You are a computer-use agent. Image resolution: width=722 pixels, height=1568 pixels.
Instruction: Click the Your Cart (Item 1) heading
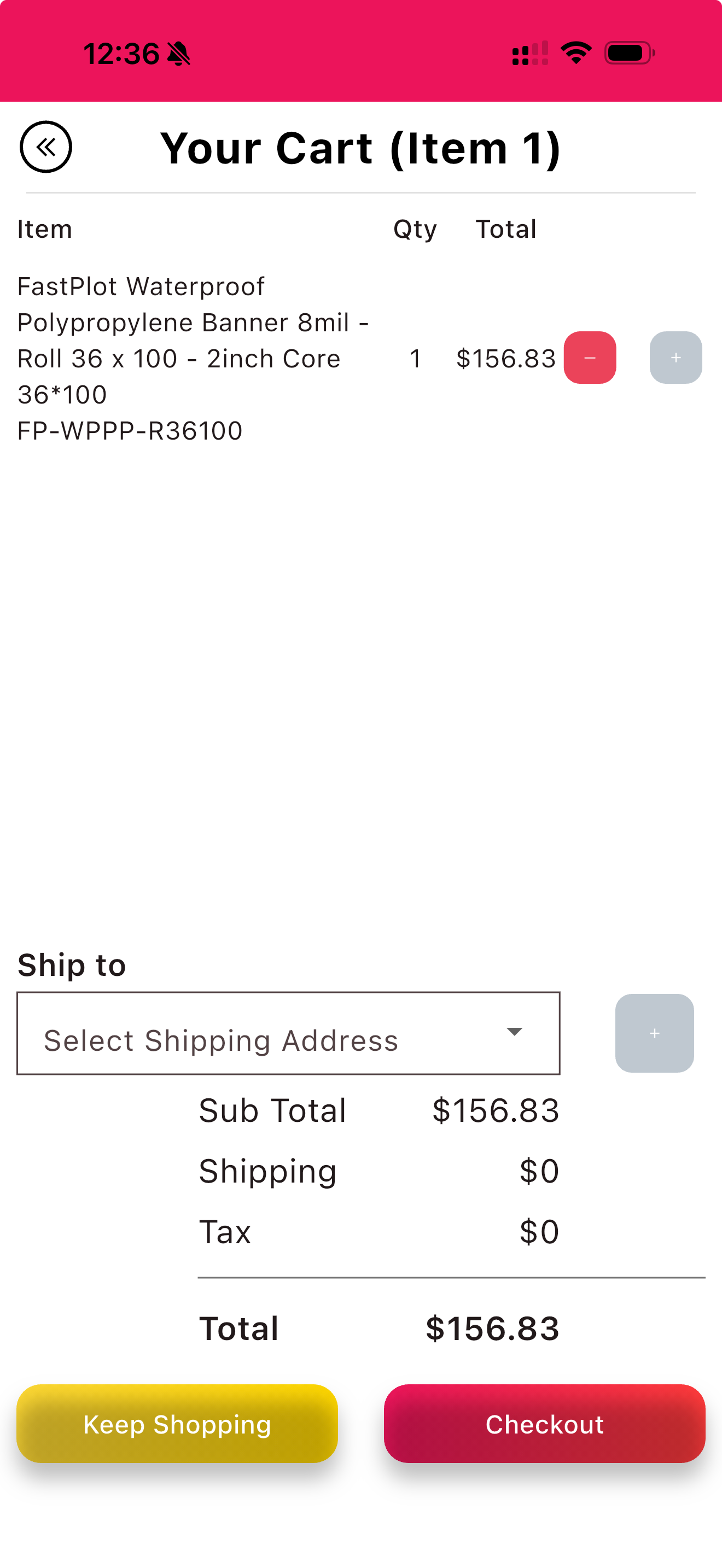[360, 148]
